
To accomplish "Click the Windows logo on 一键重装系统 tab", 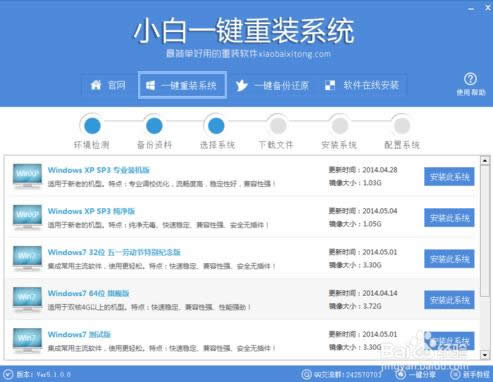I will (150, 85).
